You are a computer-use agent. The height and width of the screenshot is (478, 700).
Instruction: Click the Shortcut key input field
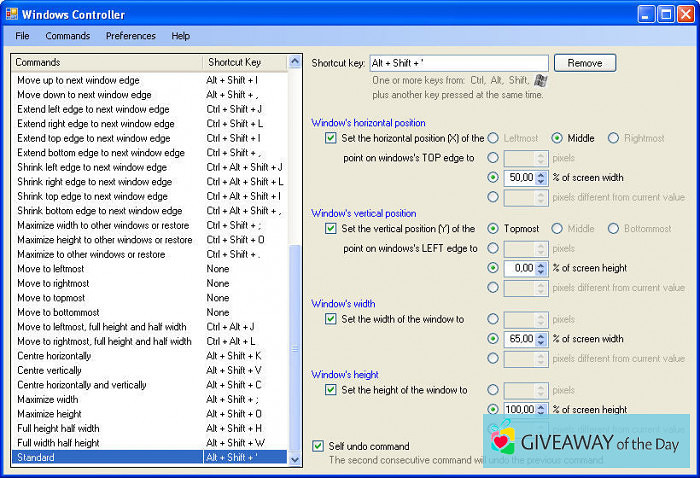click(458, 63)
